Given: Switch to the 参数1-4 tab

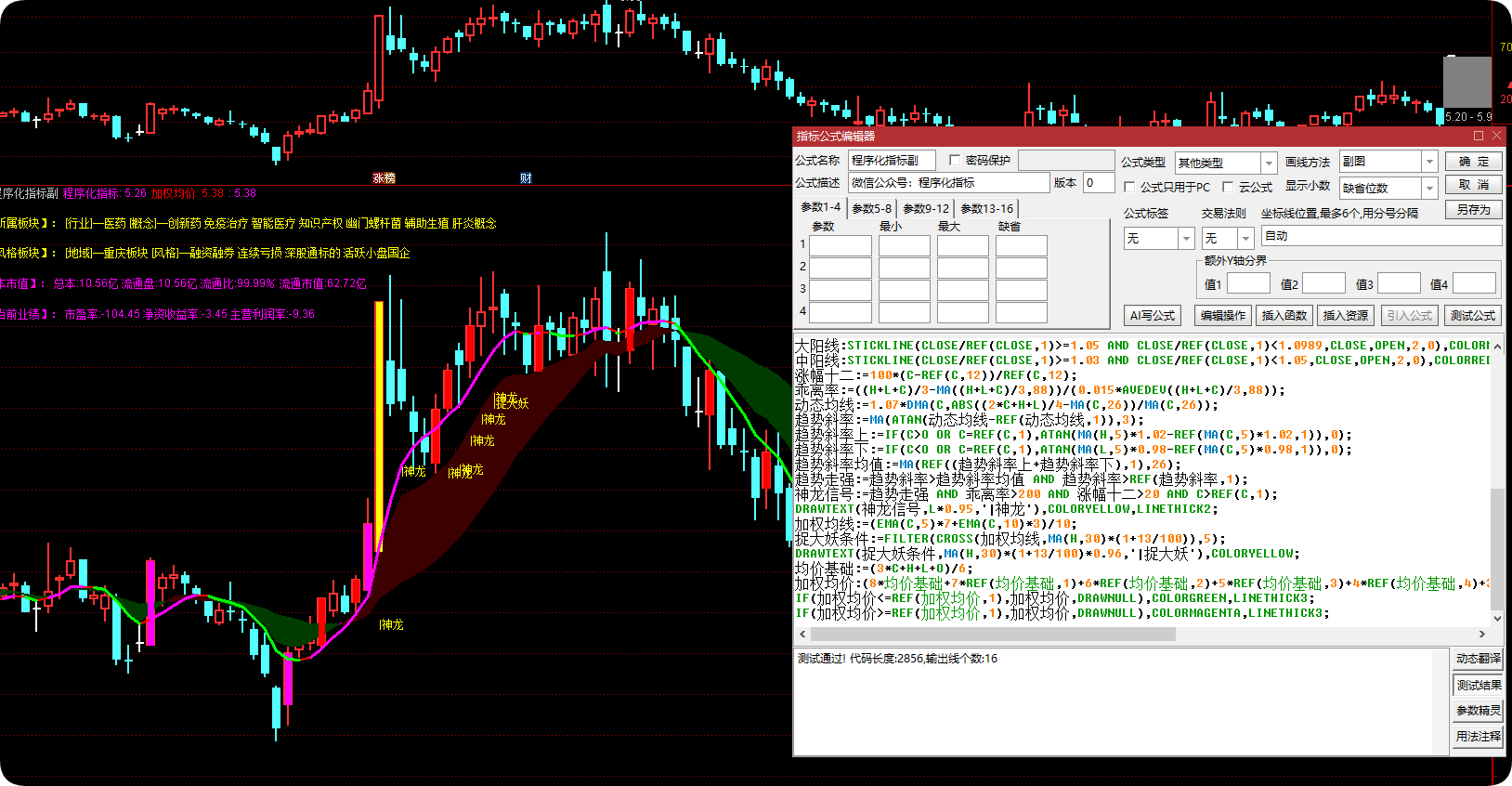Looking at the screenshot, I should (820, 207).
